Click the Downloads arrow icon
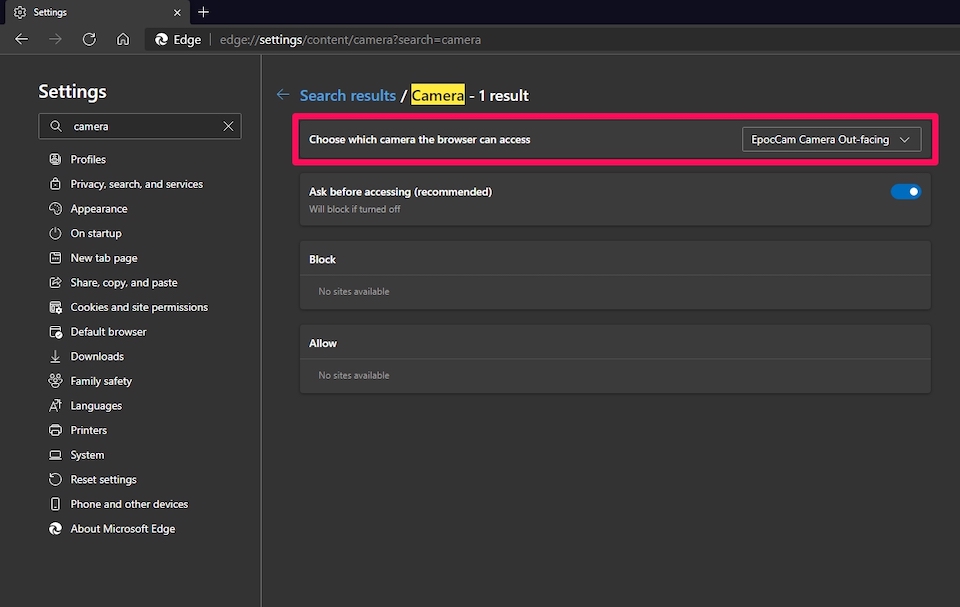This screenshot has height=607, width=960. [55, 356]
